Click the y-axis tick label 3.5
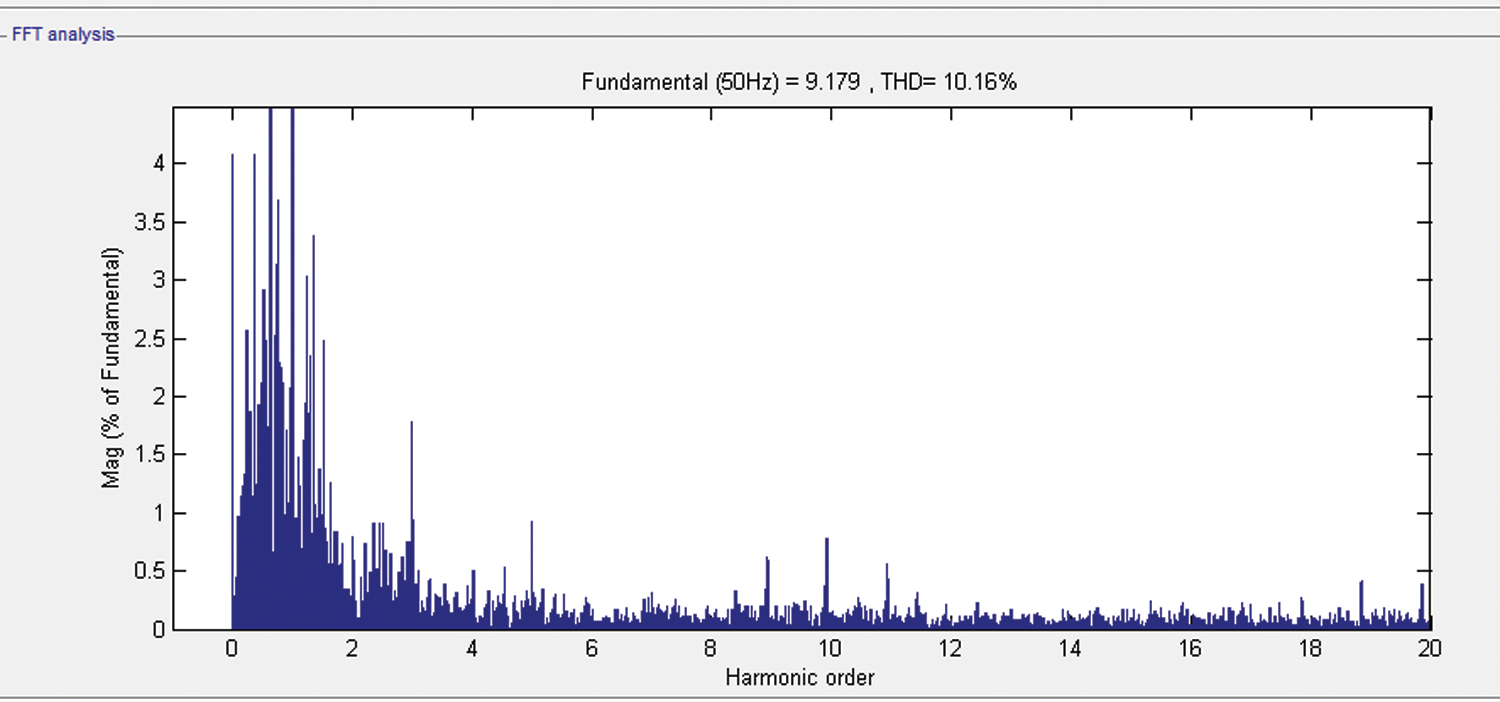 pyautogui.click(x=148, y=222)
